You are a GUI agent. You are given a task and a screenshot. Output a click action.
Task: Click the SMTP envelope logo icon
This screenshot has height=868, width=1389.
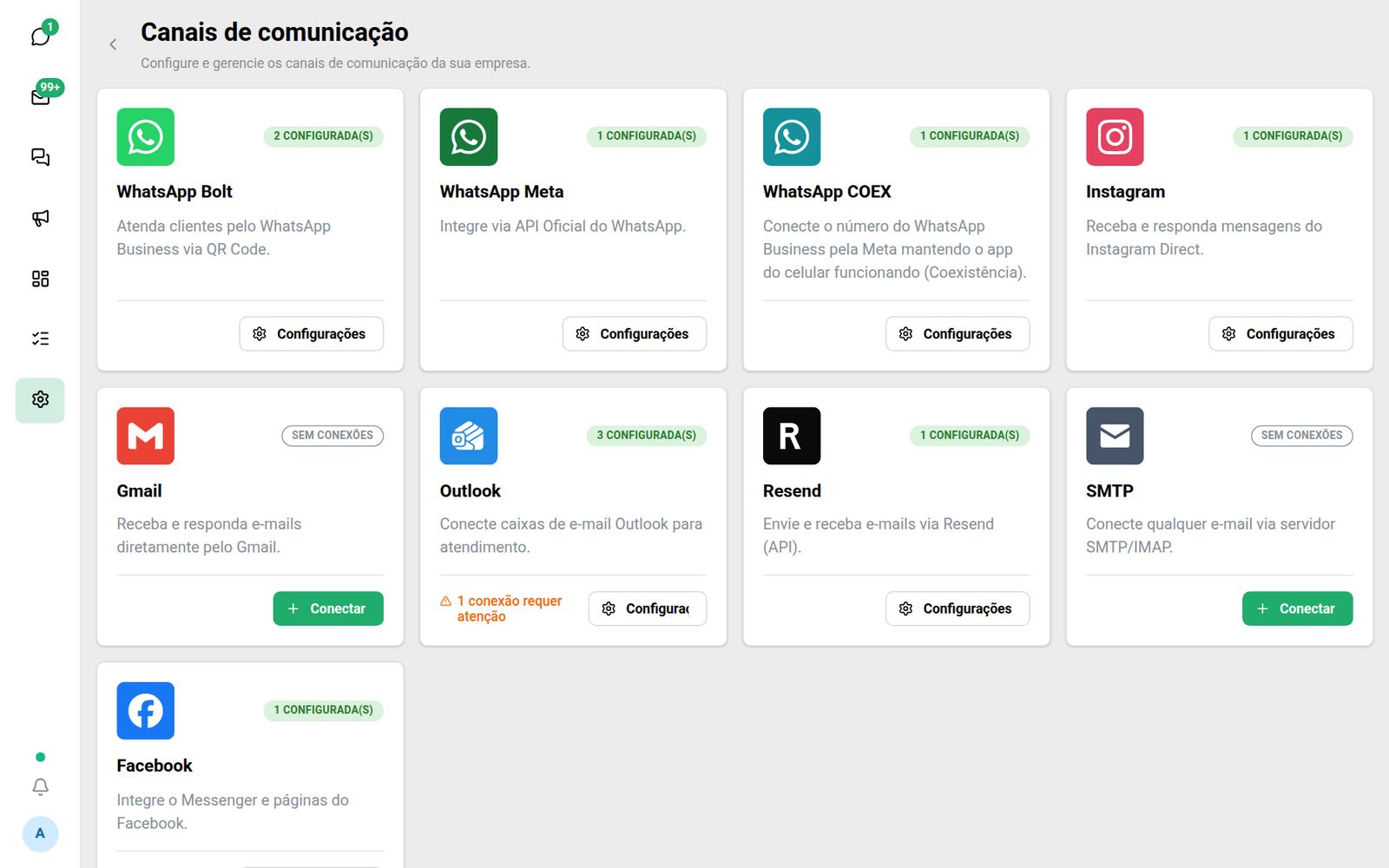click(1115, 436)
